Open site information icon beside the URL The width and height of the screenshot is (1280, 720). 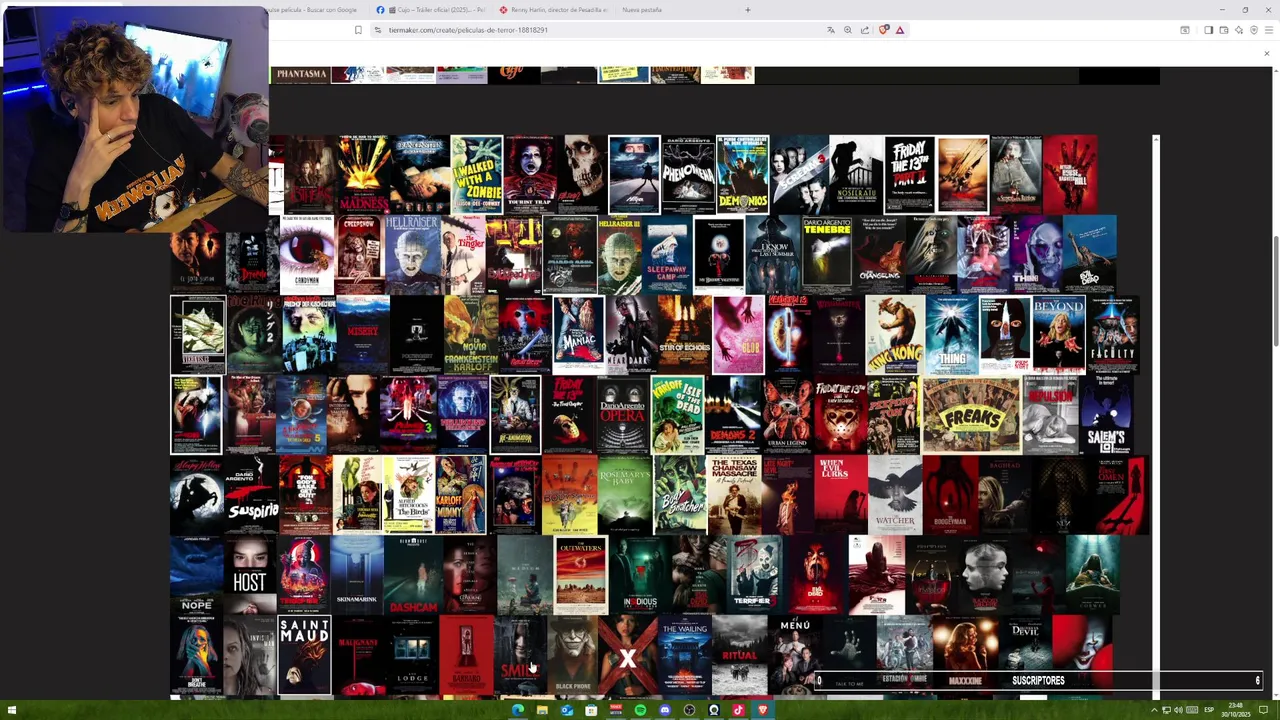click(378, 30)
